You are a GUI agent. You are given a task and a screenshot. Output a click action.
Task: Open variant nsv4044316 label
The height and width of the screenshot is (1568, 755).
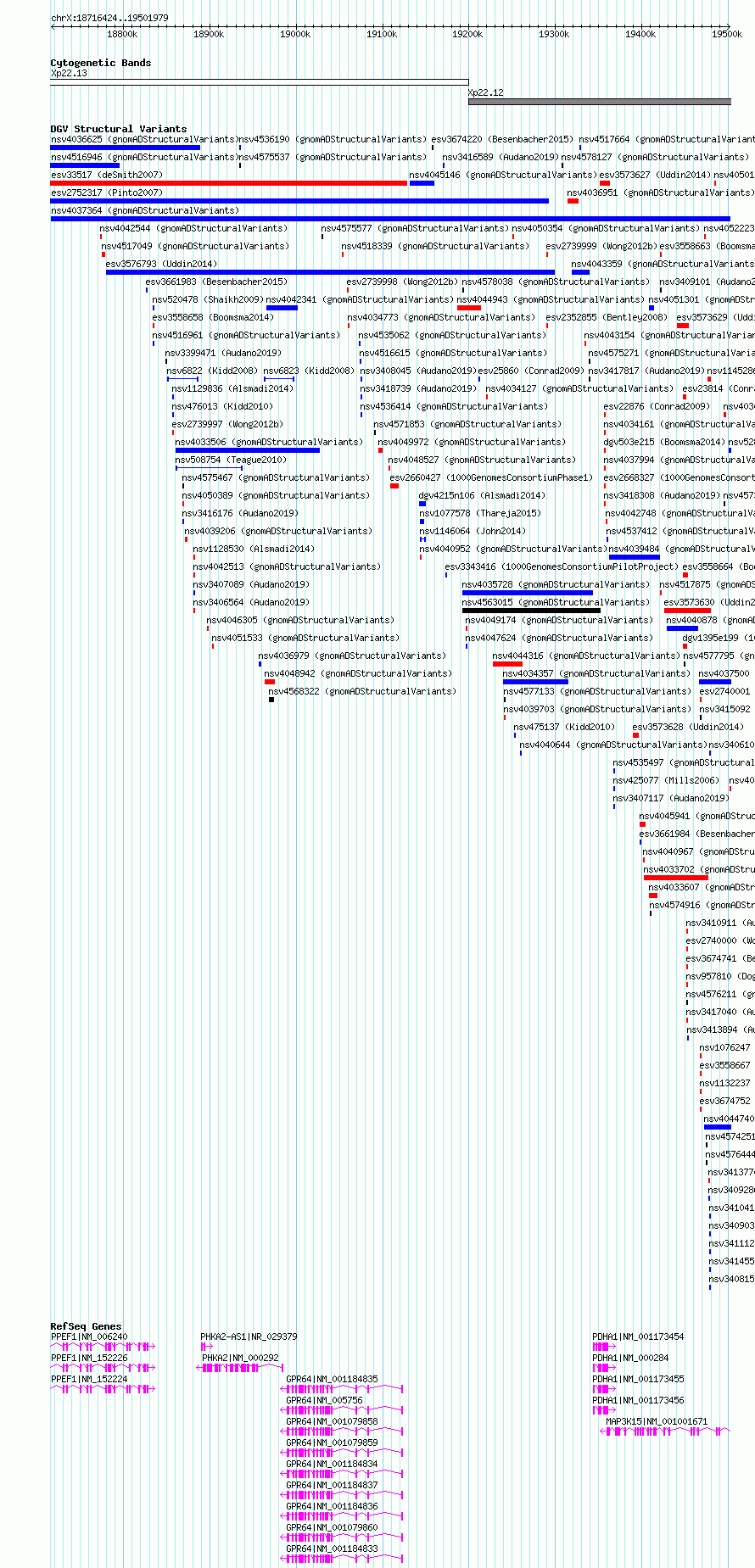[586, 656]
